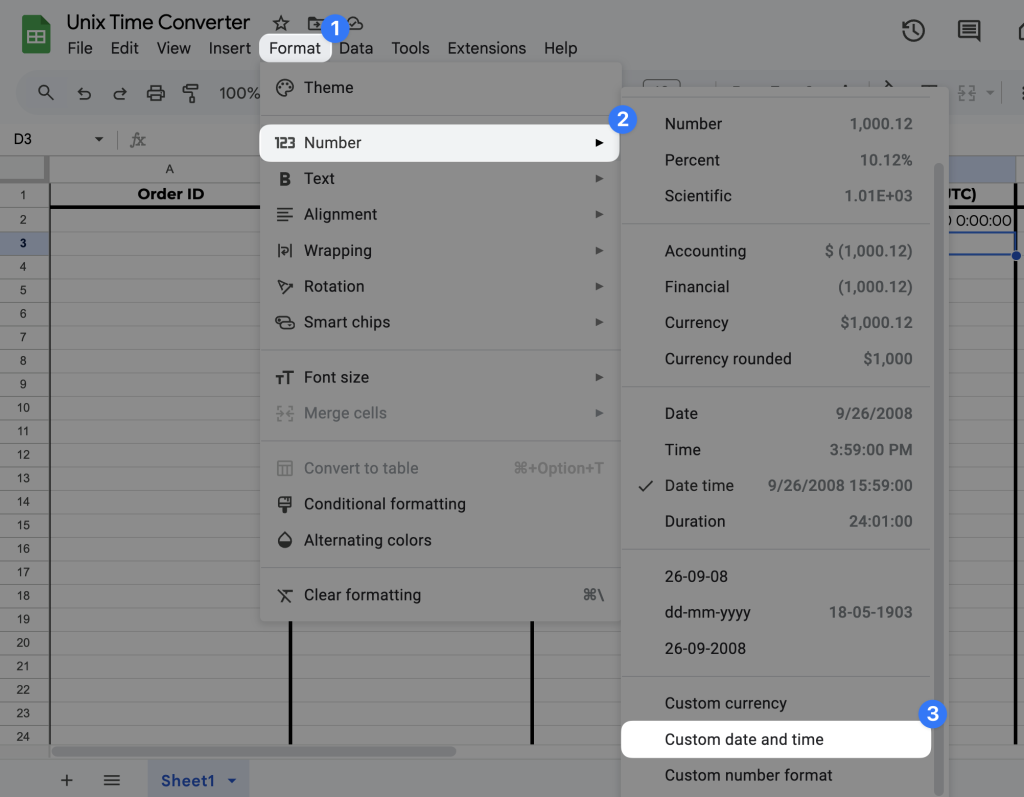1024x797 pixels.
Task: Select the Paint format tool
Action: [x=191, y=92]
